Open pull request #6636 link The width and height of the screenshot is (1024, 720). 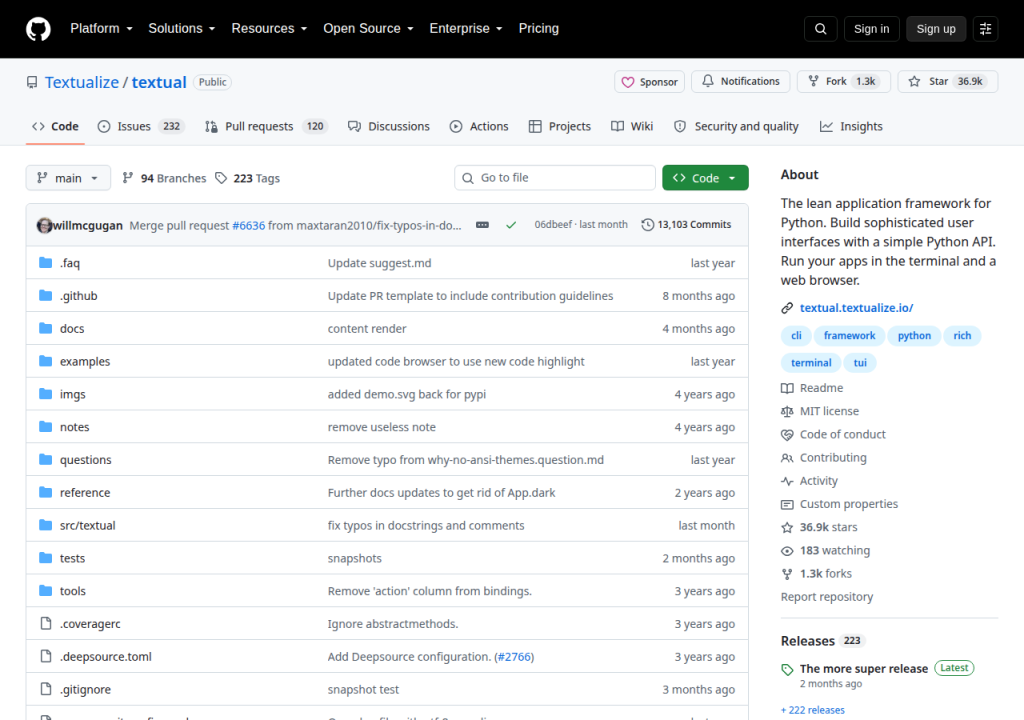pos(249,225)
